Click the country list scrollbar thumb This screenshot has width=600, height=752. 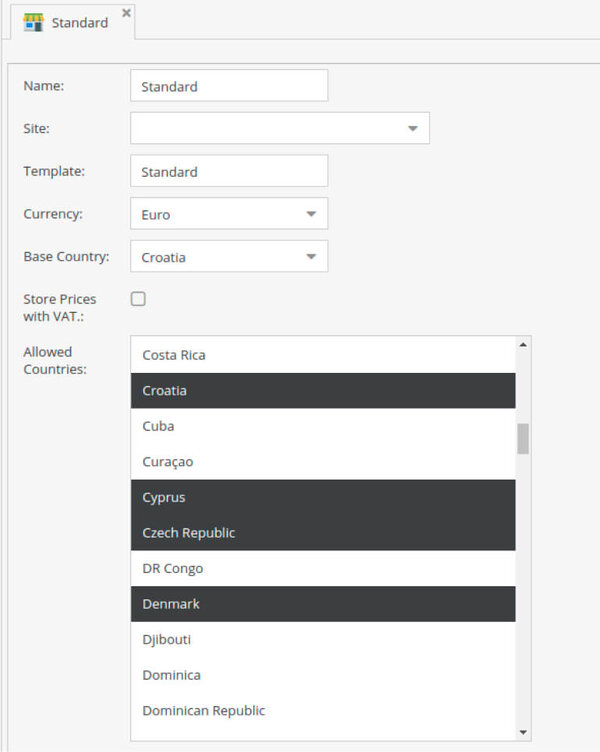(x=523, y=438)
